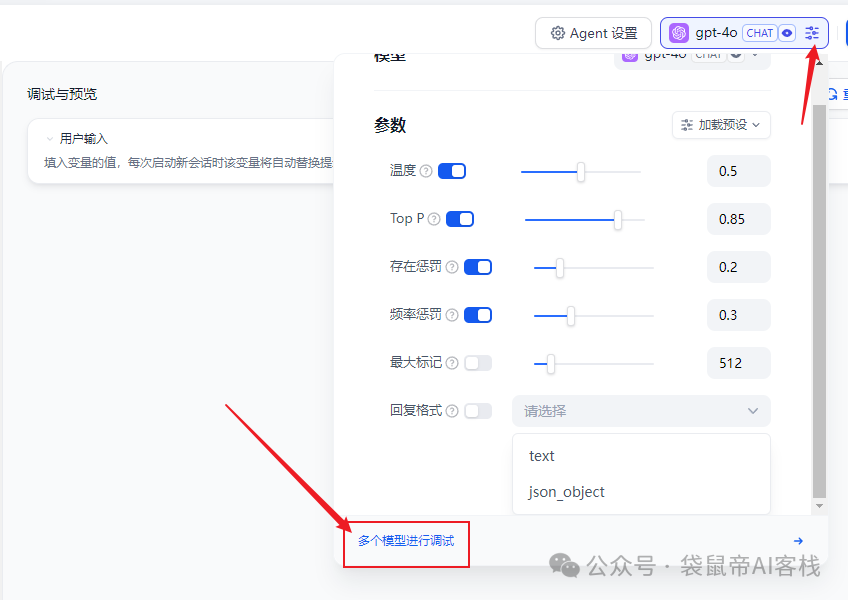Click help icon next to 温度
848x600 pixels.
point(426,171)
